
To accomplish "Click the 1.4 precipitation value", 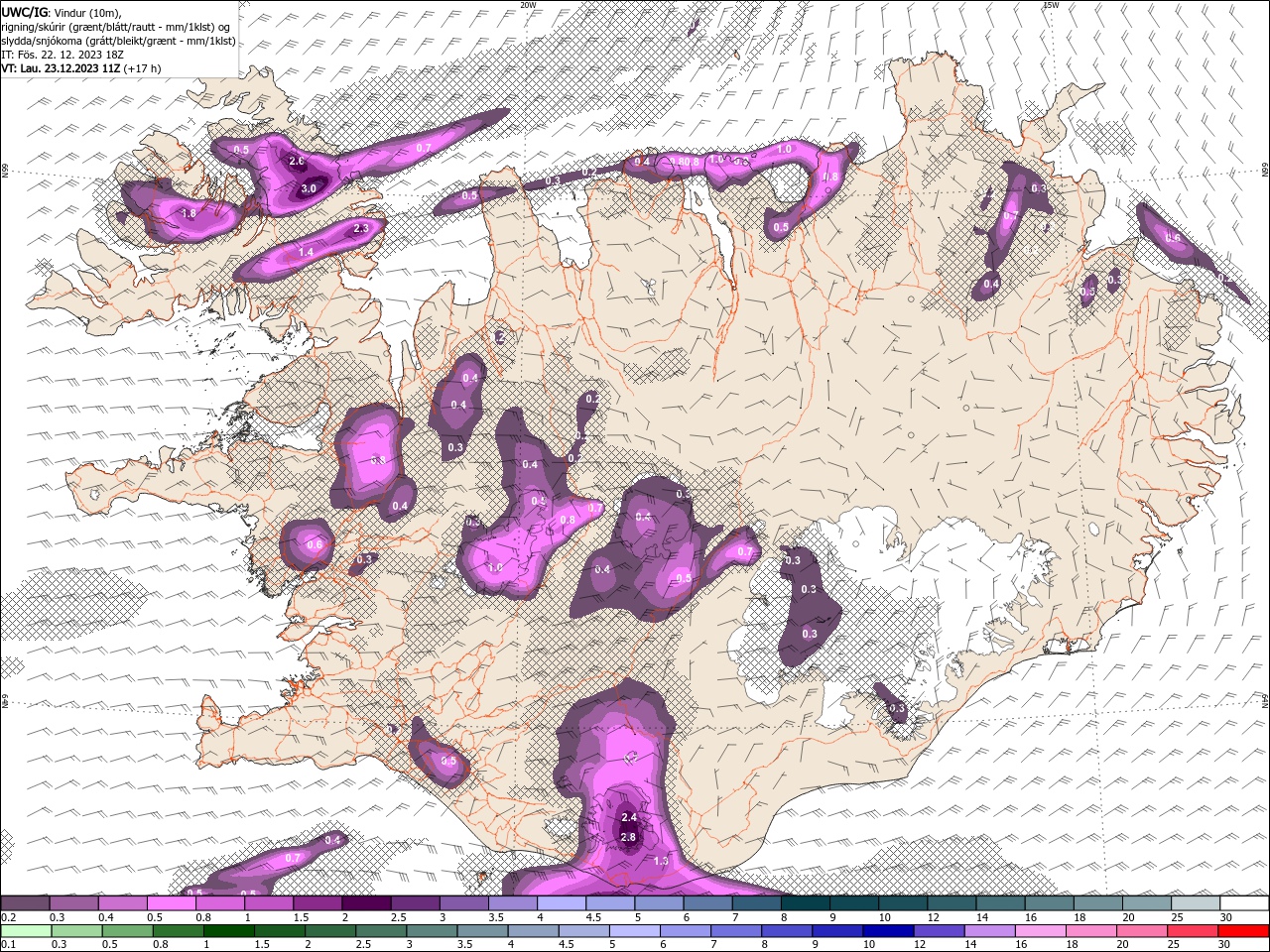I will (306, 253).
